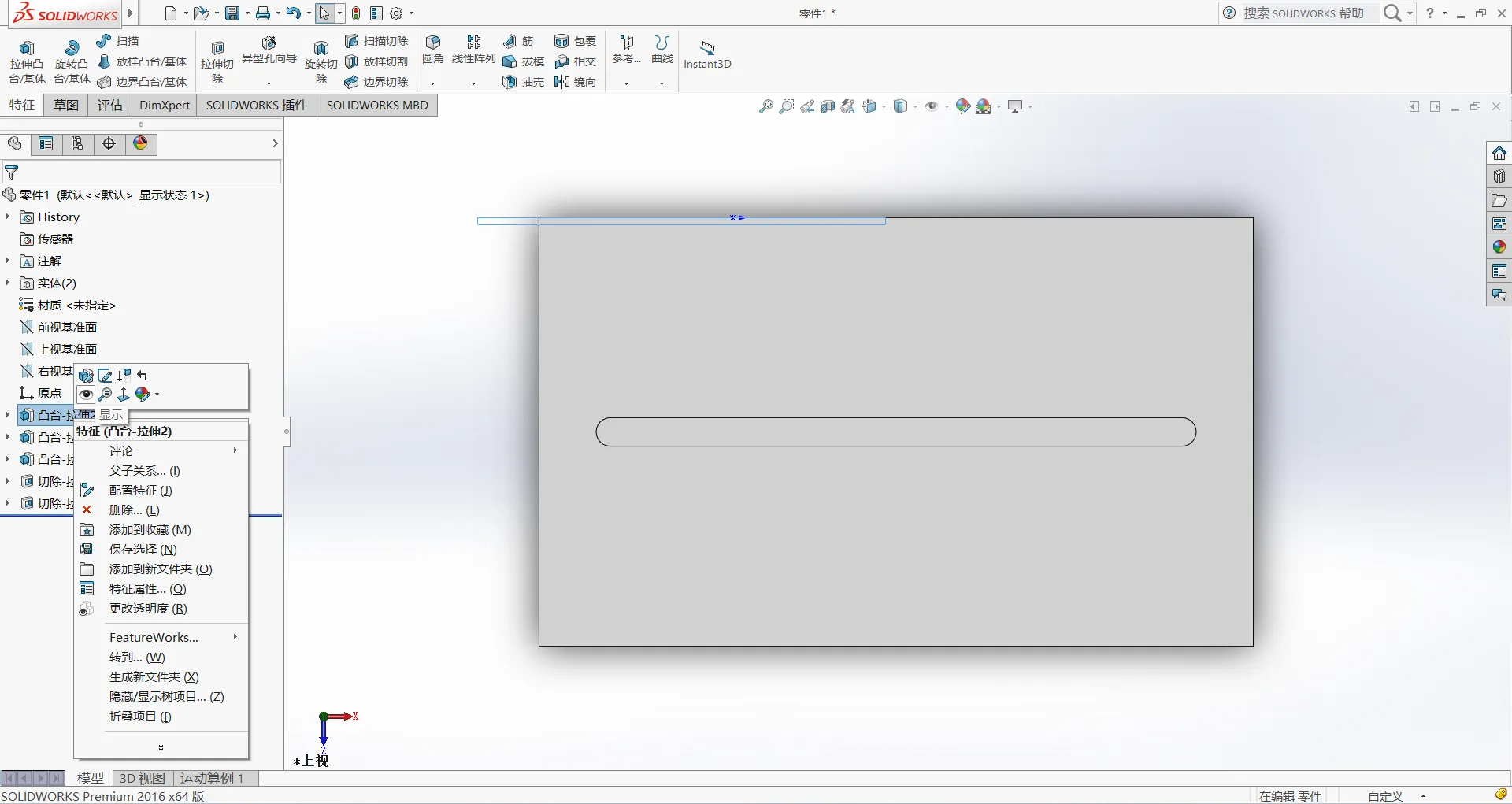This screenshot has height=804, width=1512.
Task: Expand more context menu items with the chevron
Action: (x=161, y=748)
